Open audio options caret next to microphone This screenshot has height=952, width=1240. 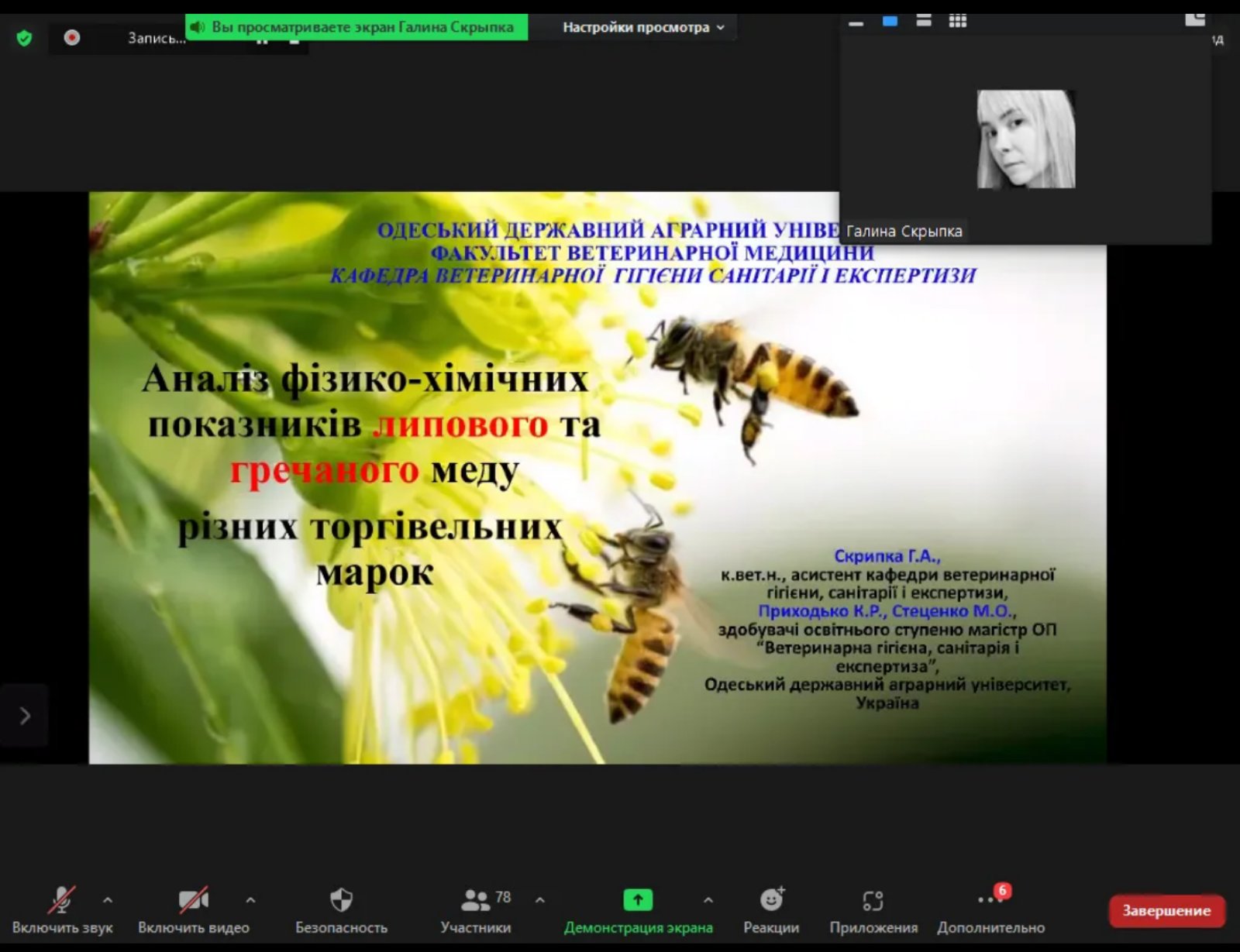108,900
